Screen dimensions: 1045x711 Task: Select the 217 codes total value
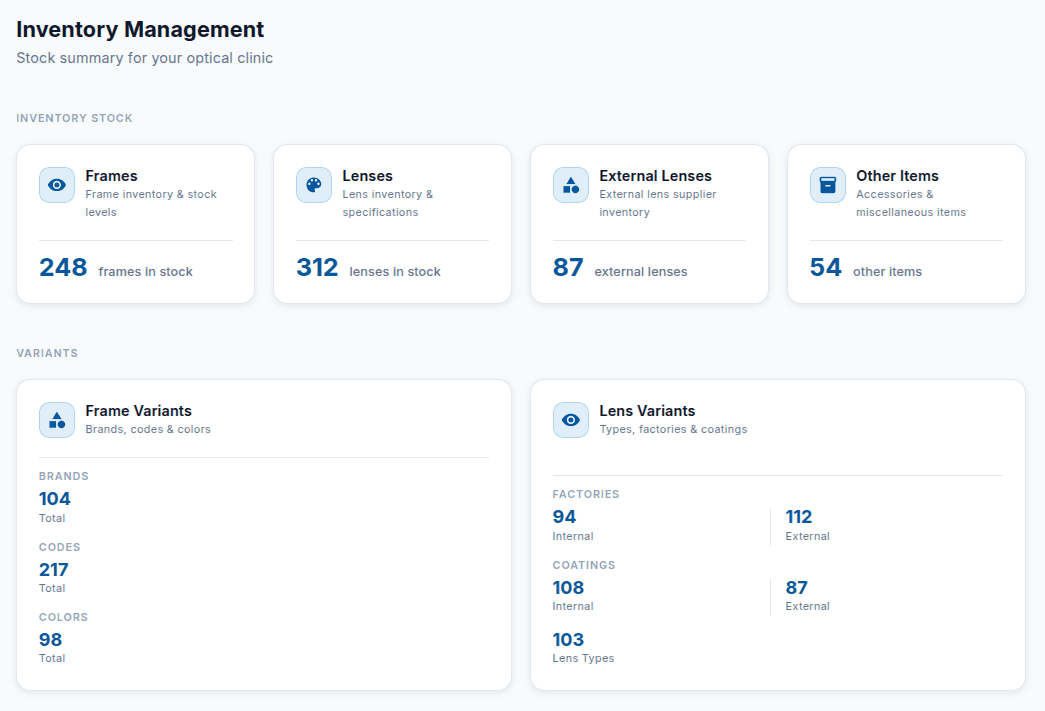click(x=53, y=569)
